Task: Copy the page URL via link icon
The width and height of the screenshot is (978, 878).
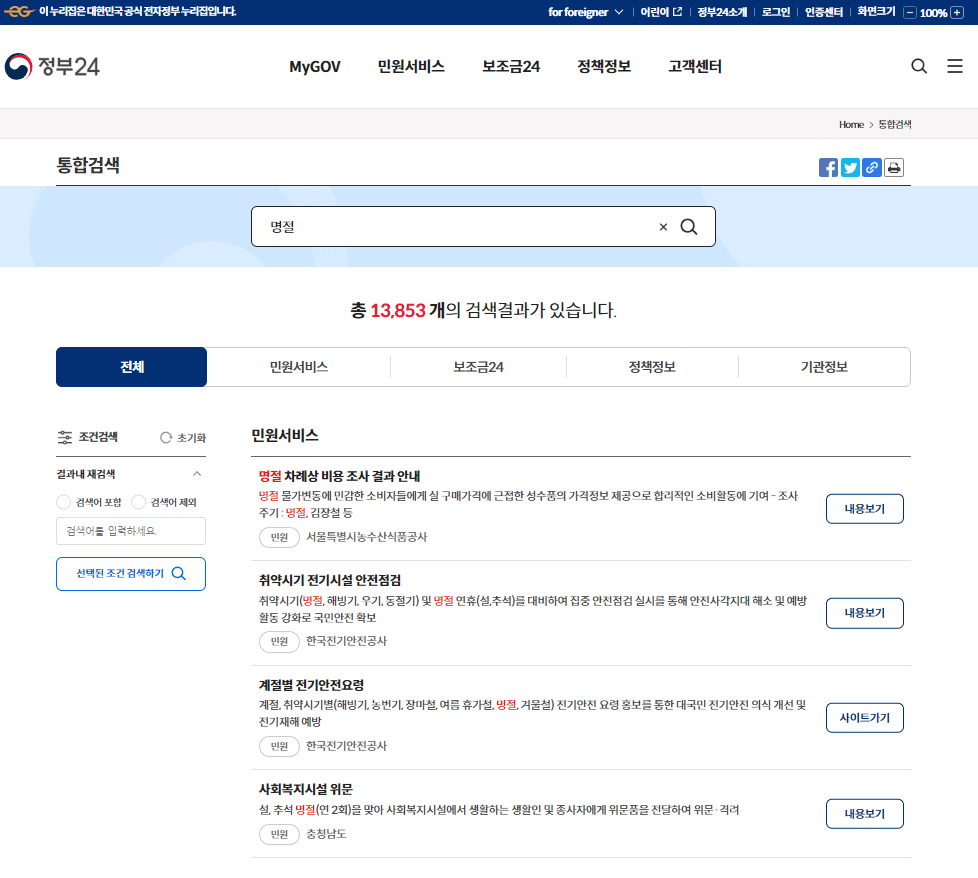Action: pyautogui.click(x=871, y=167)
